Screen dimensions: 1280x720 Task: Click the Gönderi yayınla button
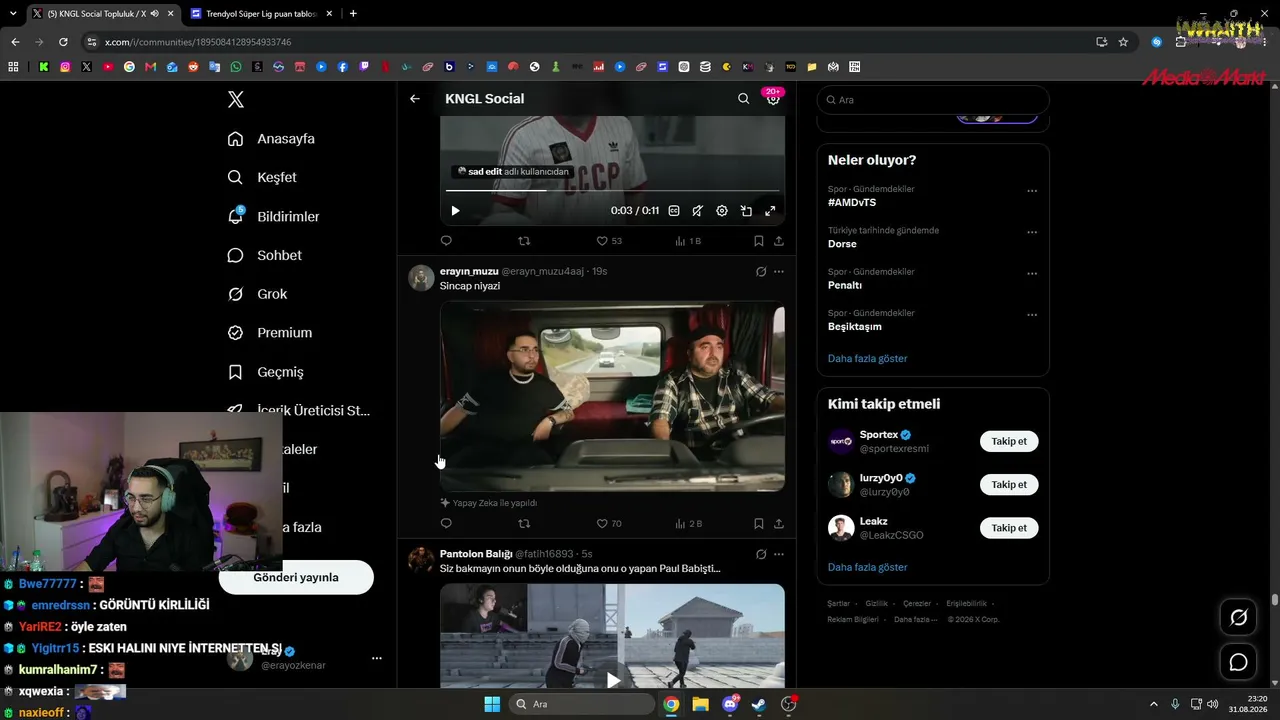(296, 577)
